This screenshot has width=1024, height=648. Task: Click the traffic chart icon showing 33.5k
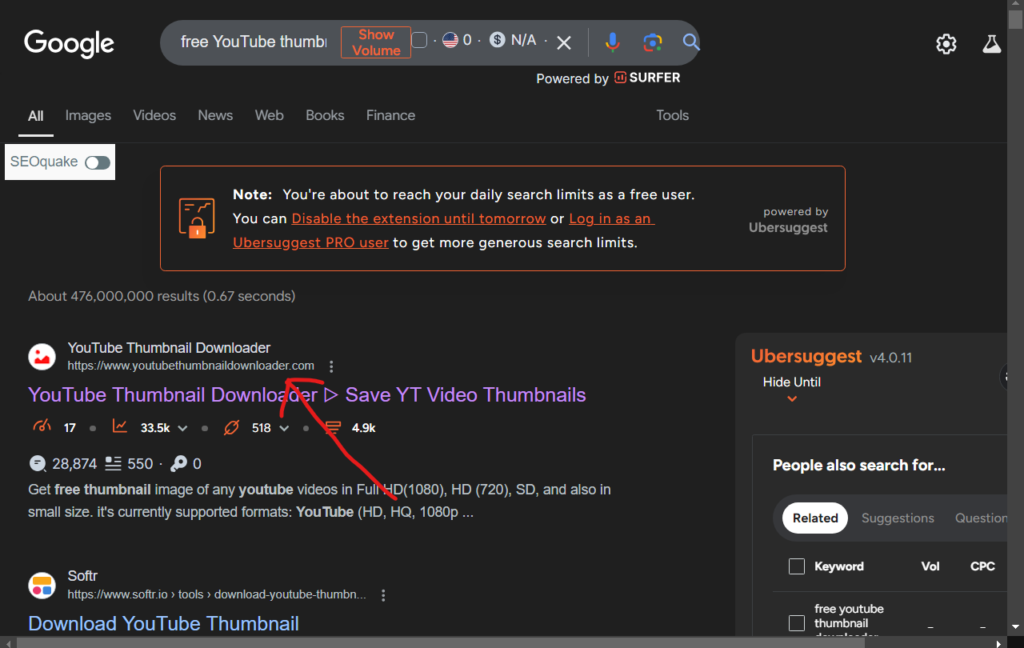(x=120, y=427)
